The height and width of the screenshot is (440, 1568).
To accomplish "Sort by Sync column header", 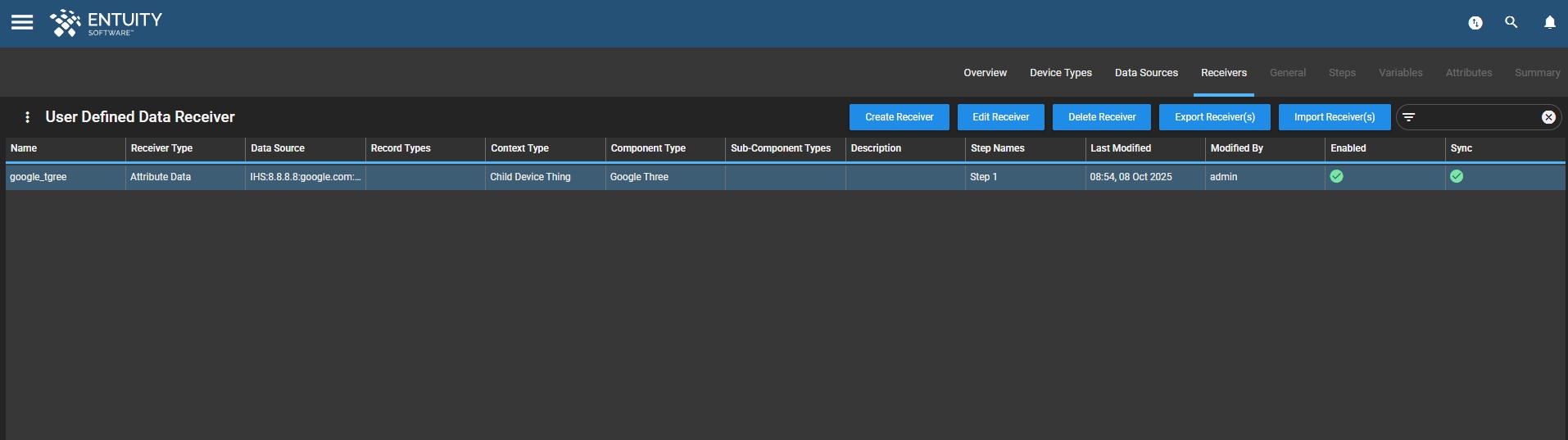I will (1506, 148).
